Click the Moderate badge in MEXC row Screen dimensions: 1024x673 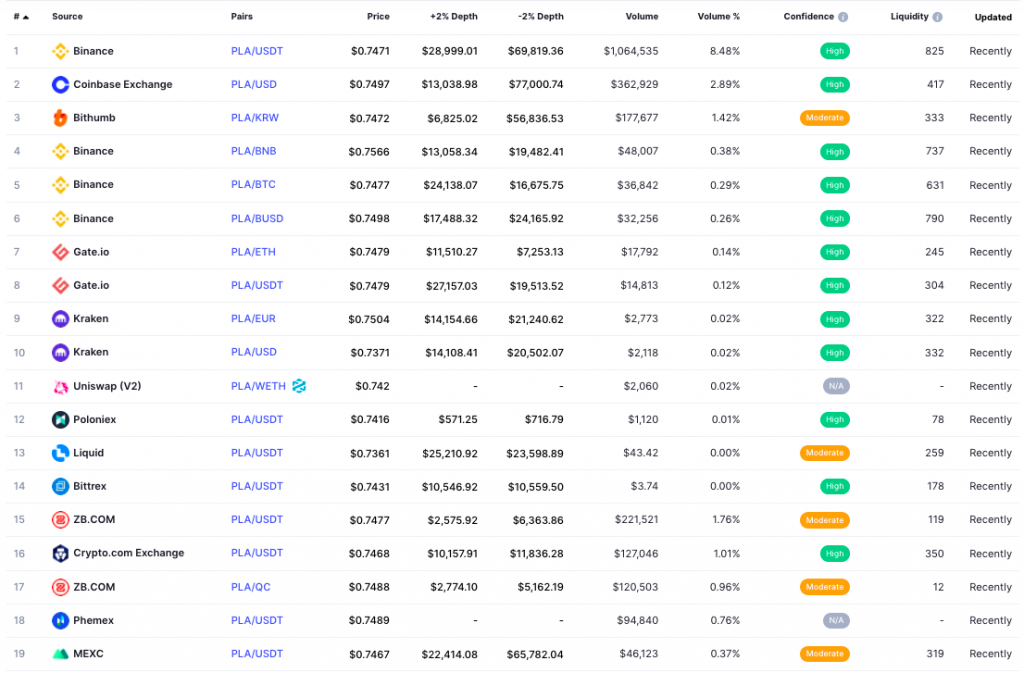[x=824, y=653]
